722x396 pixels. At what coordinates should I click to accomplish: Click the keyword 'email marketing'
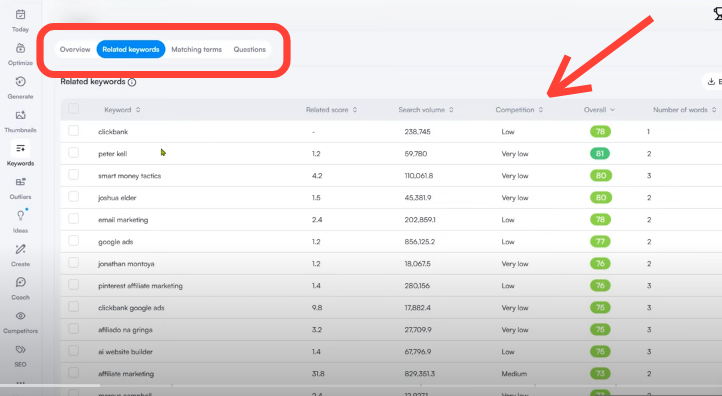pyautogui.click(x=123, y=220)
